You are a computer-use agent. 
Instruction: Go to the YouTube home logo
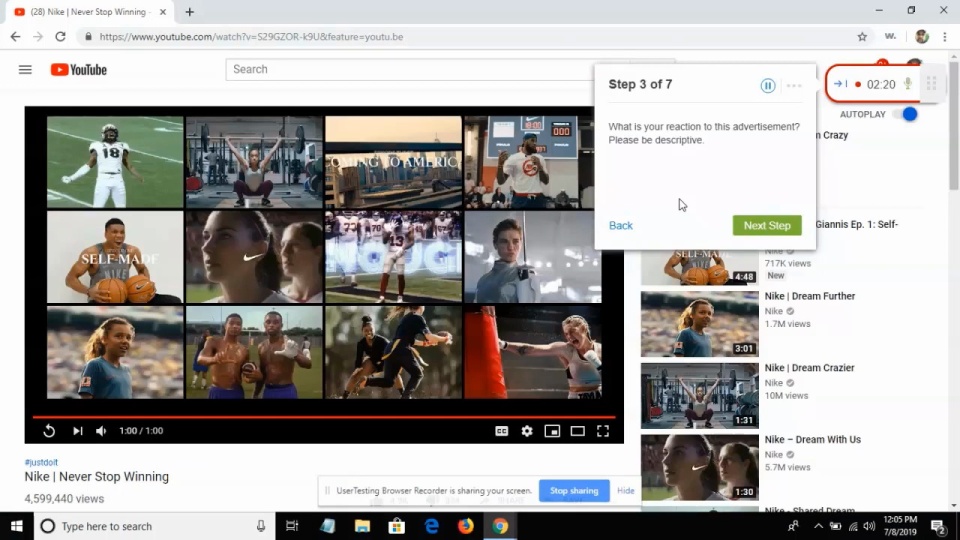[x=78, y=70]
